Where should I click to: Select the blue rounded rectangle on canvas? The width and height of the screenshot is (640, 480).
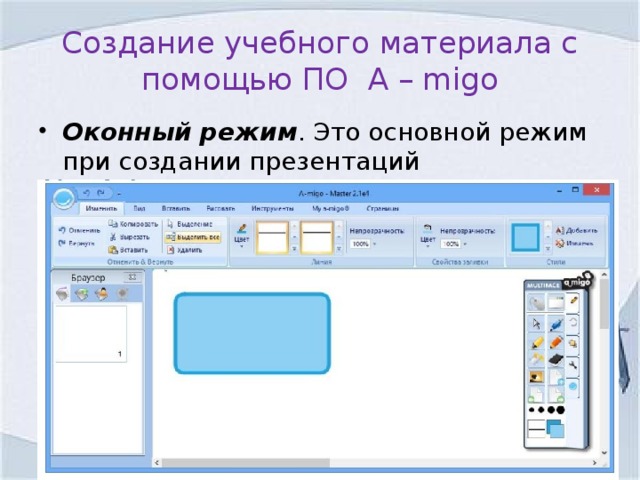252,333
